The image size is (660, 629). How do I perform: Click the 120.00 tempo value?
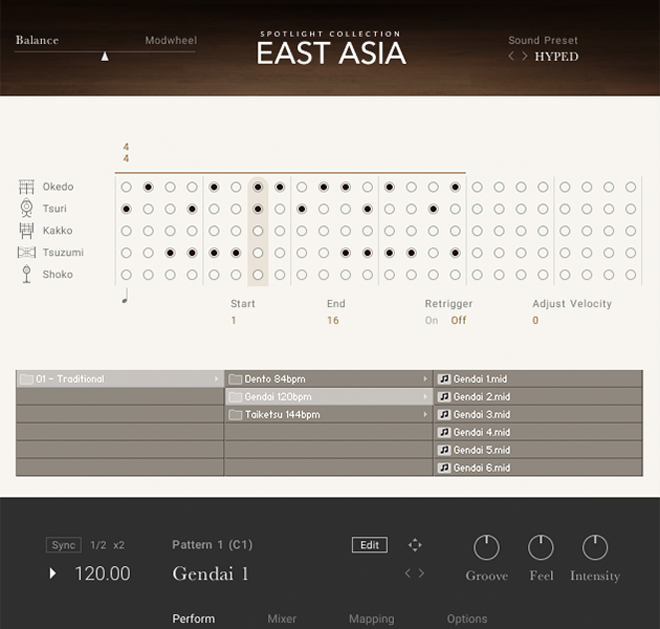tap(103, 573)
